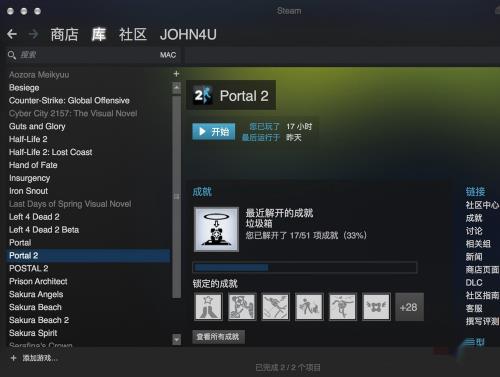Select Last Days of Spring Visual Novel
The width and height of the screenshot is (500, 377).
[x=70, y=204]
